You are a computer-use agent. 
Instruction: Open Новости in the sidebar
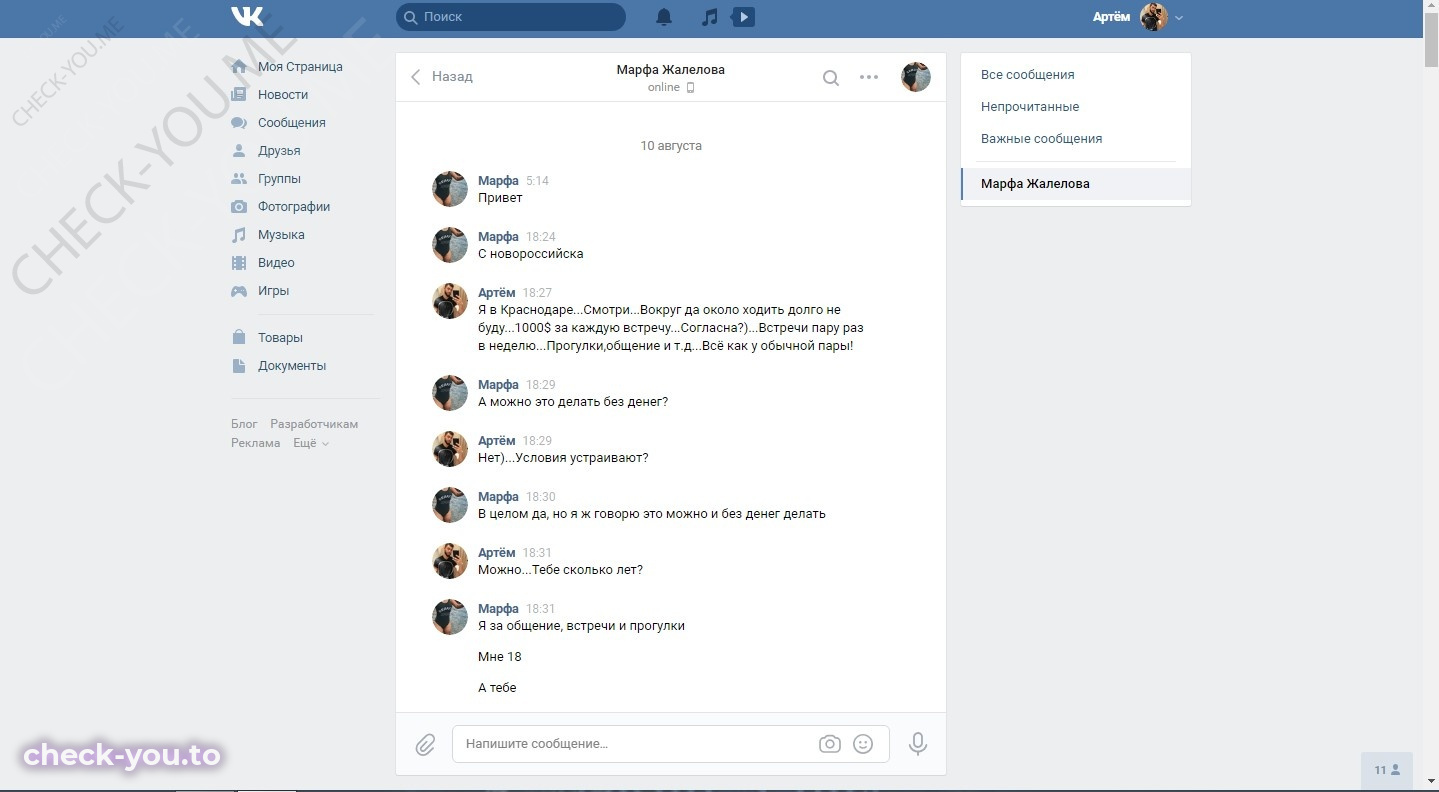[x=283, y=95]
